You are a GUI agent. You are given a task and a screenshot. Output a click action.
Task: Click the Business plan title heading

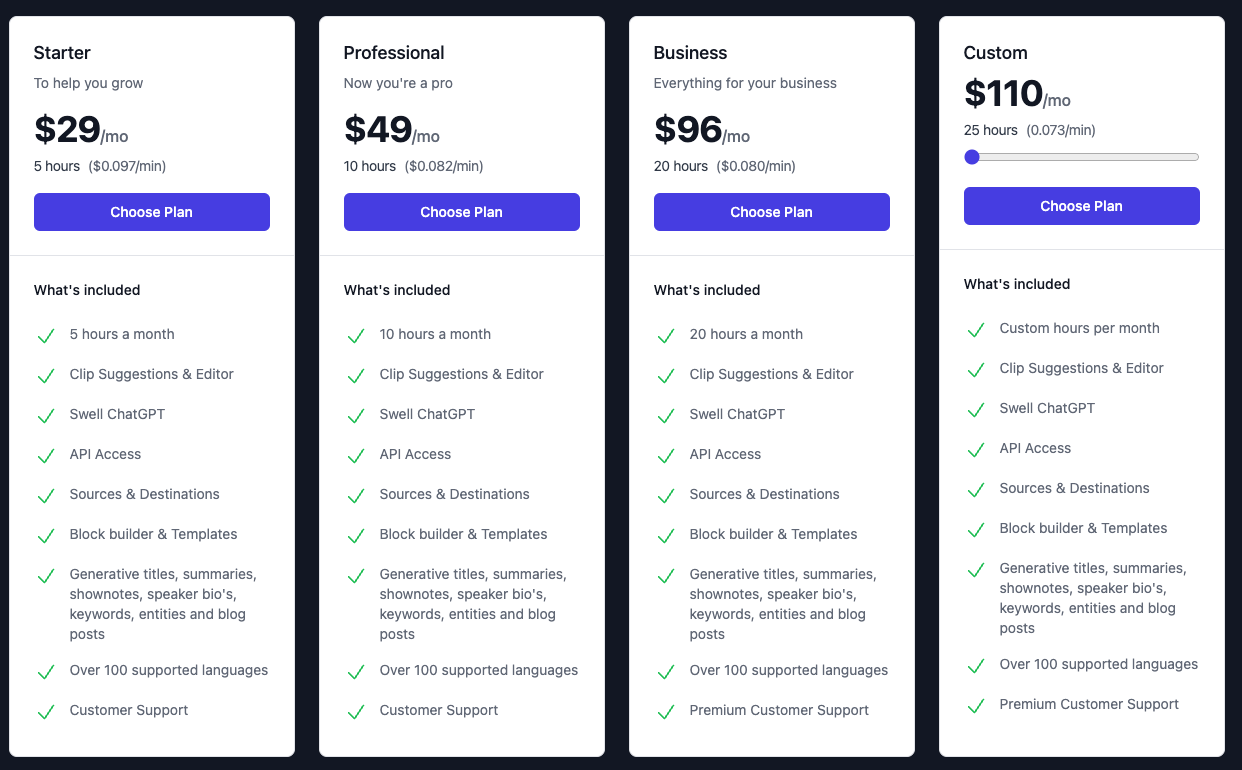[690, 53]
